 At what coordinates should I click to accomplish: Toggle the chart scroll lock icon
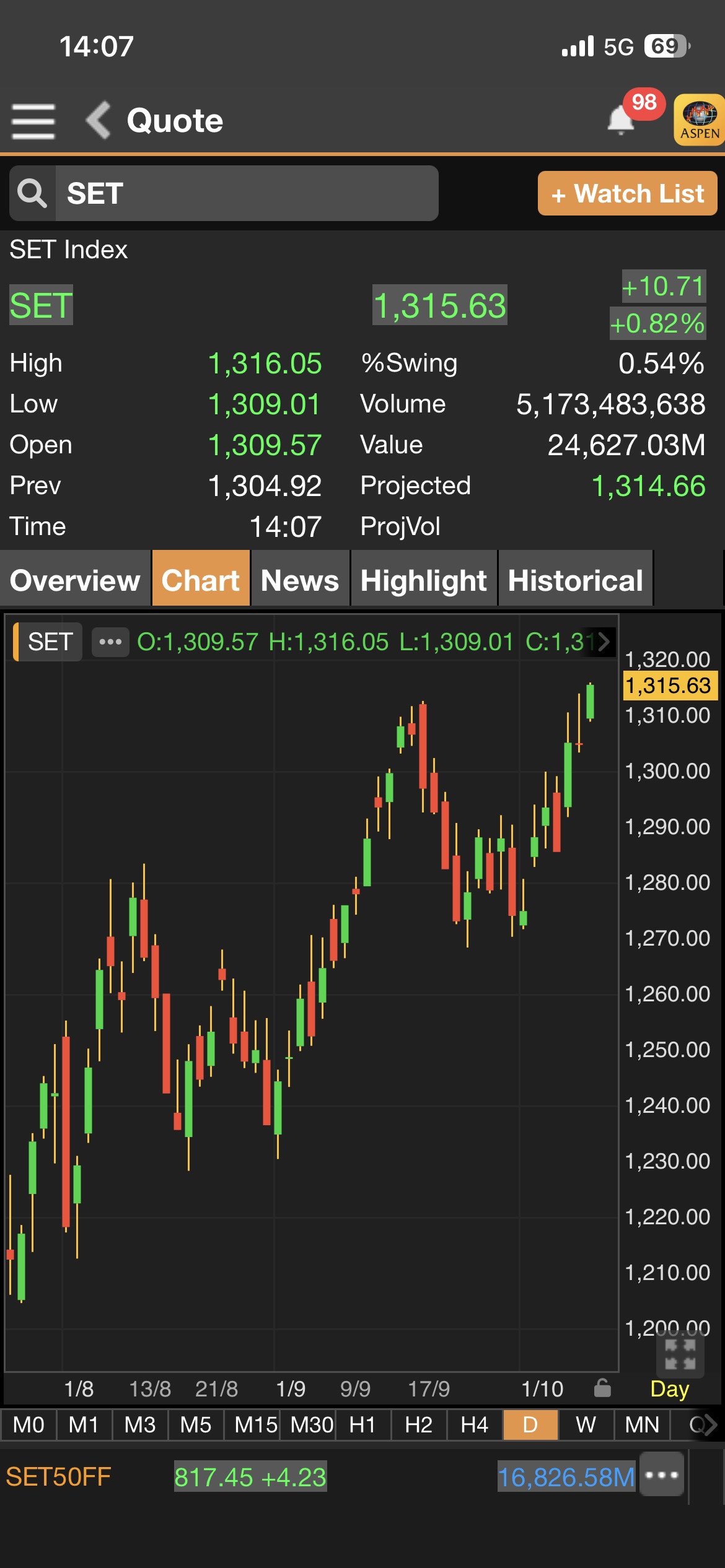(602, 1388)
